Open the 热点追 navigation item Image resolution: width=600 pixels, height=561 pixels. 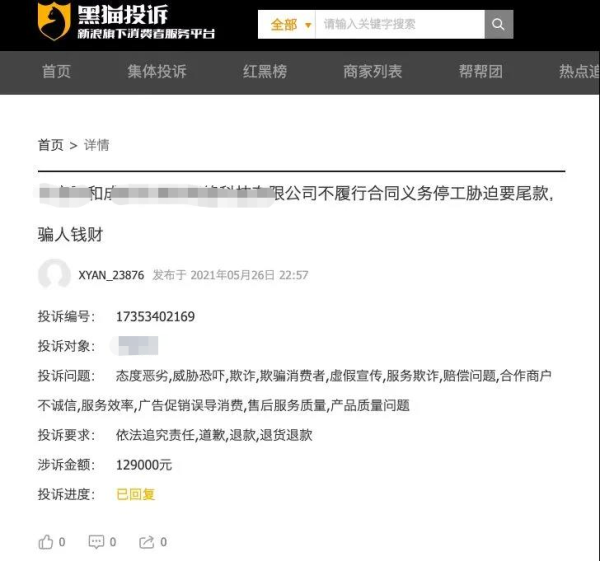tap(579, 72)
